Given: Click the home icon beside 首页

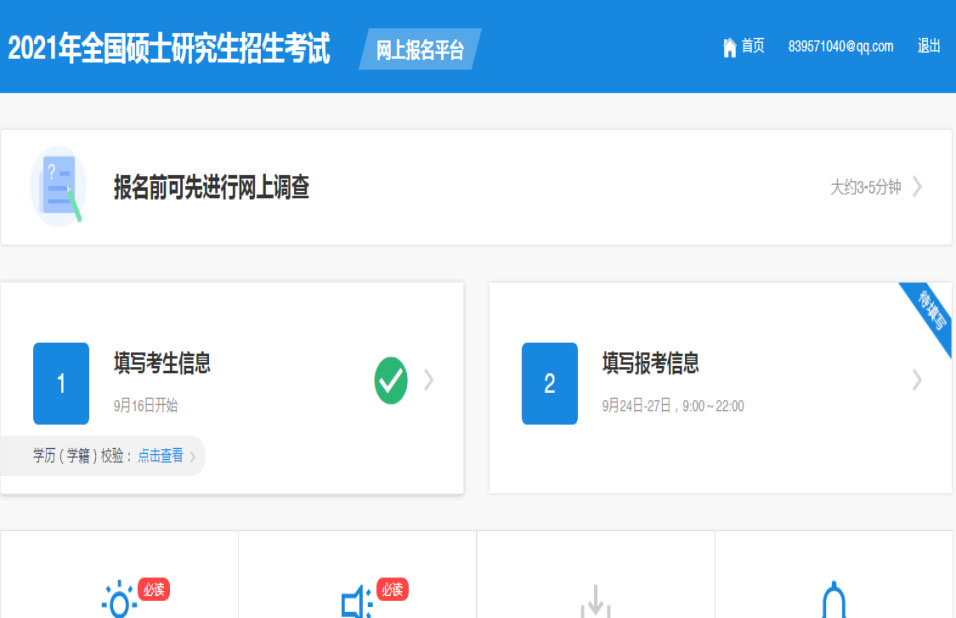Looking at the screenshot, I should tap(729, 47).
